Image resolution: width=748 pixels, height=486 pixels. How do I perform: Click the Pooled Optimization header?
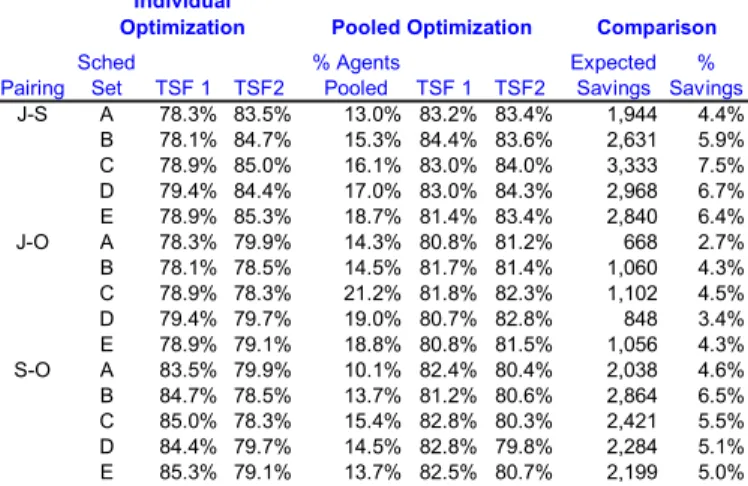coord(431,28)
